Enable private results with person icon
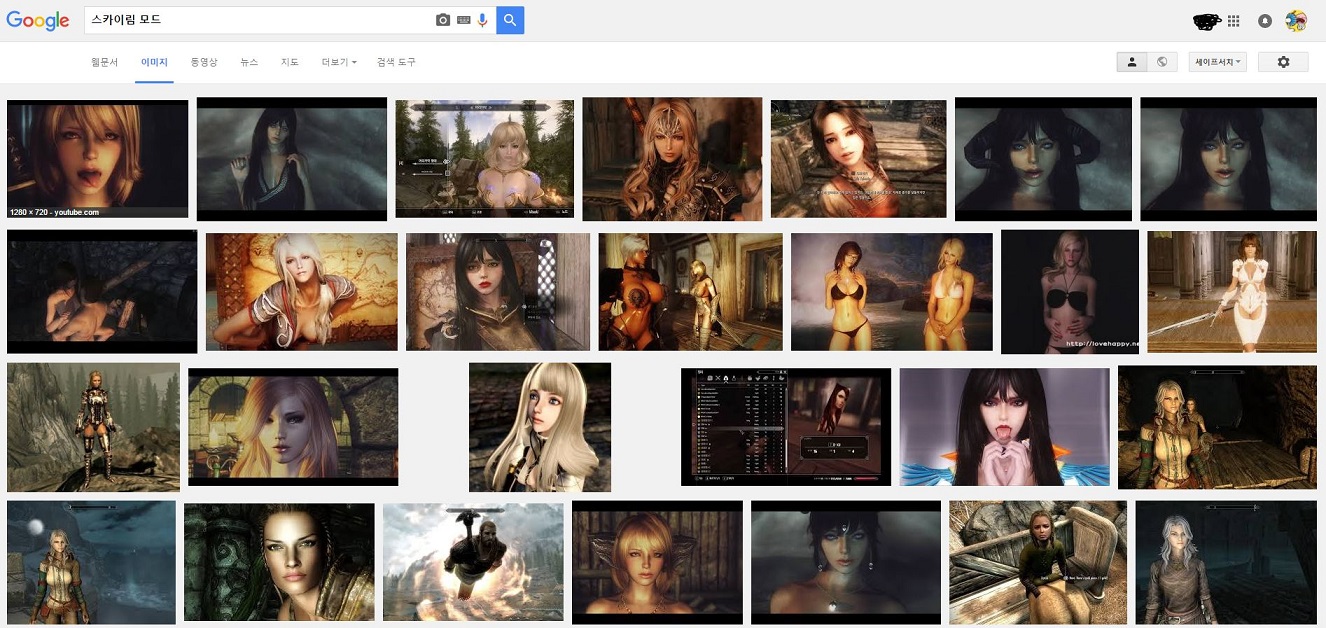1326x628 pixels. tap(1132, 62)
